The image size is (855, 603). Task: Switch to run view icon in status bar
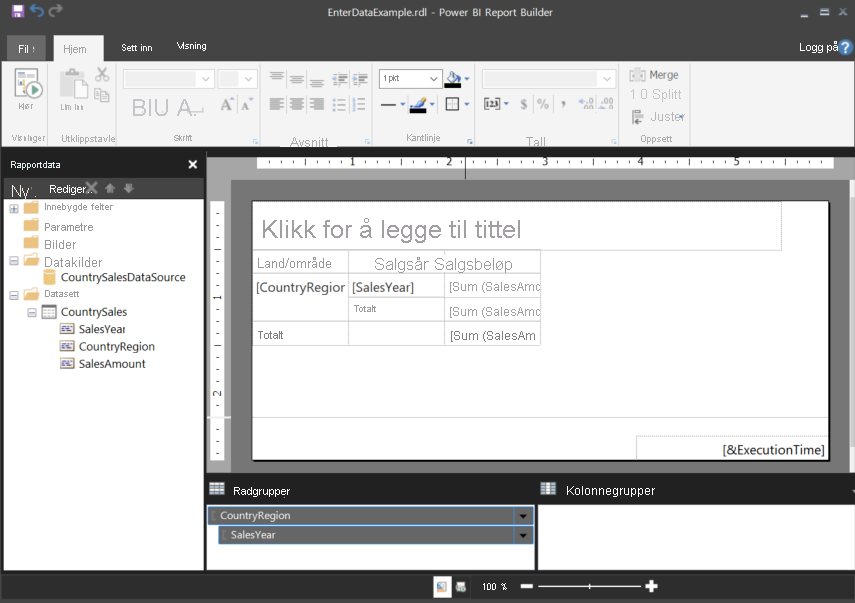click(x=461, y=587)
